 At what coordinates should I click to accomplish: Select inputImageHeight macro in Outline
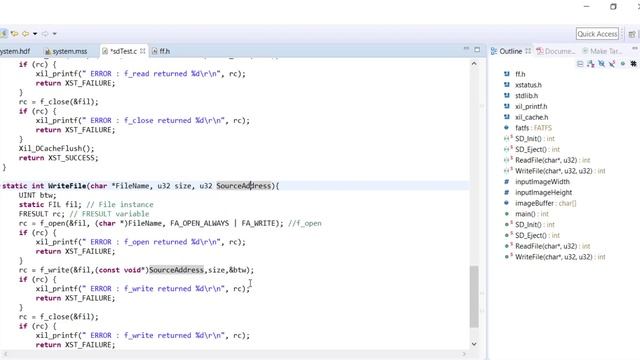pos(543,192)
